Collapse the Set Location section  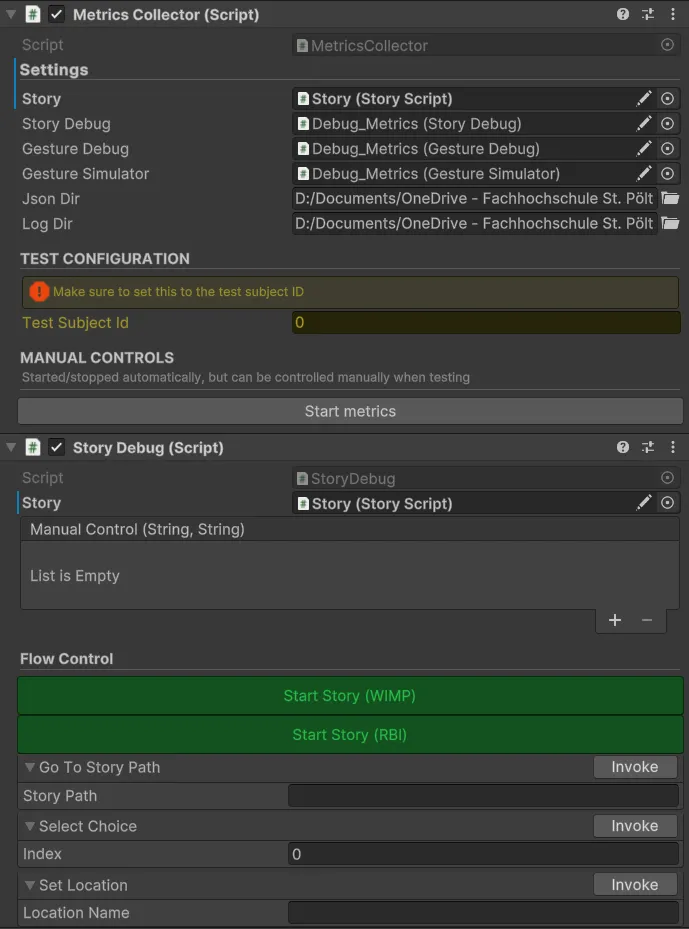tap(30, 885)
